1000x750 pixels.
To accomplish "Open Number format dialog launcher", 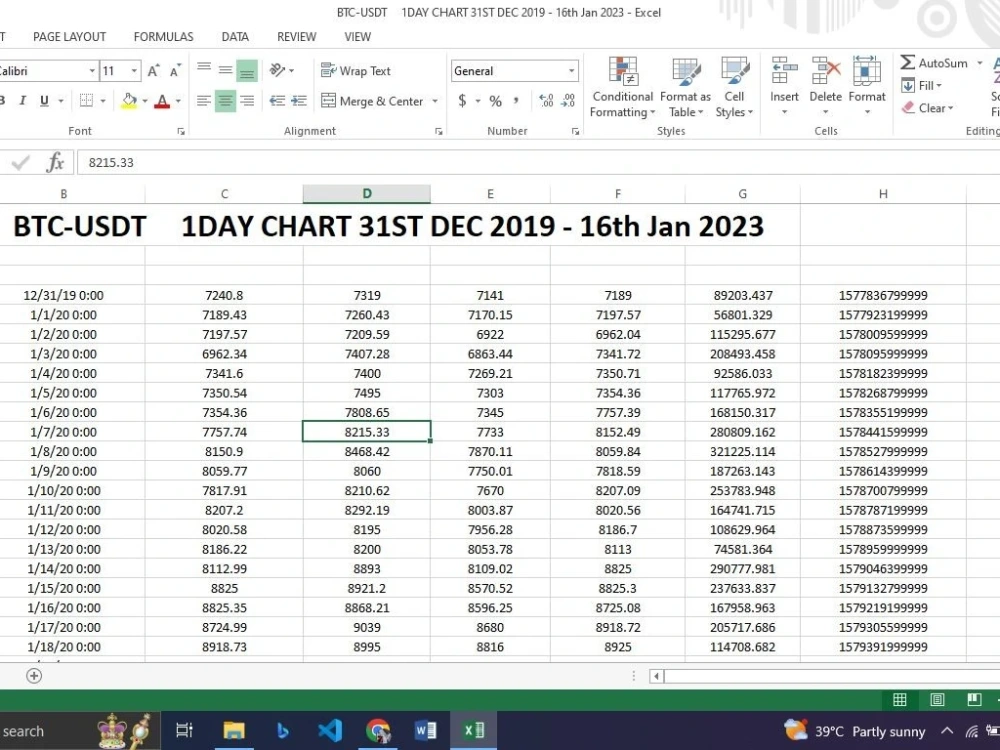I will 576,131.
